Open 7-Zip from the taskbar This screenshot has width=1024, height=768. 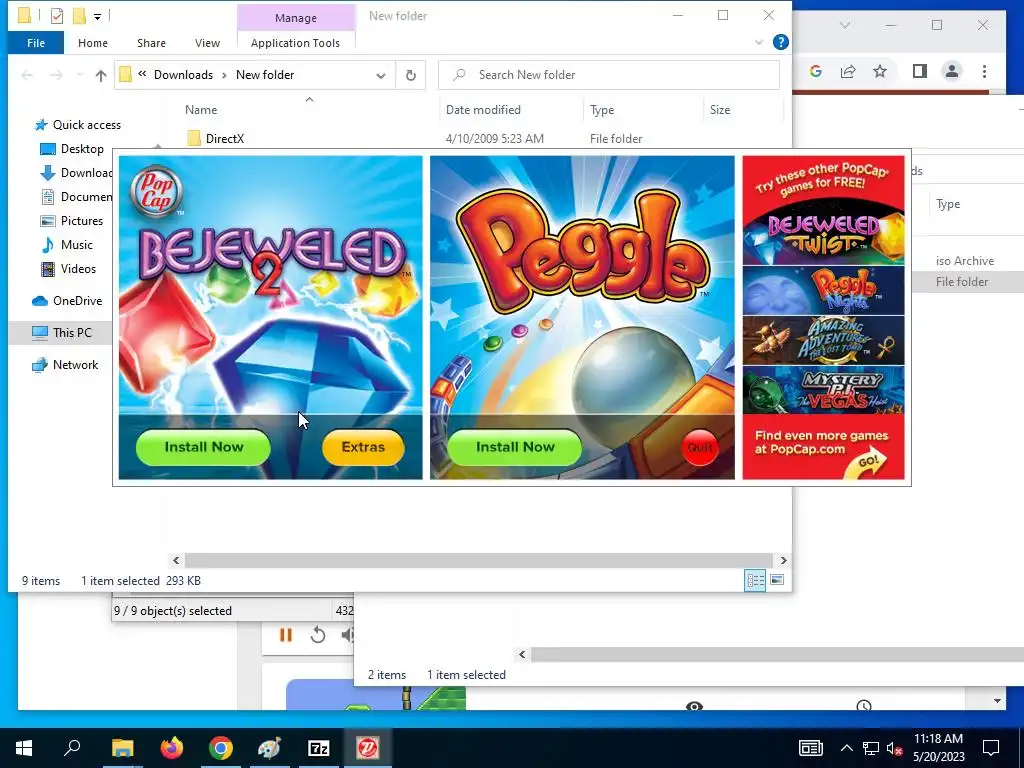click(319, 748)
